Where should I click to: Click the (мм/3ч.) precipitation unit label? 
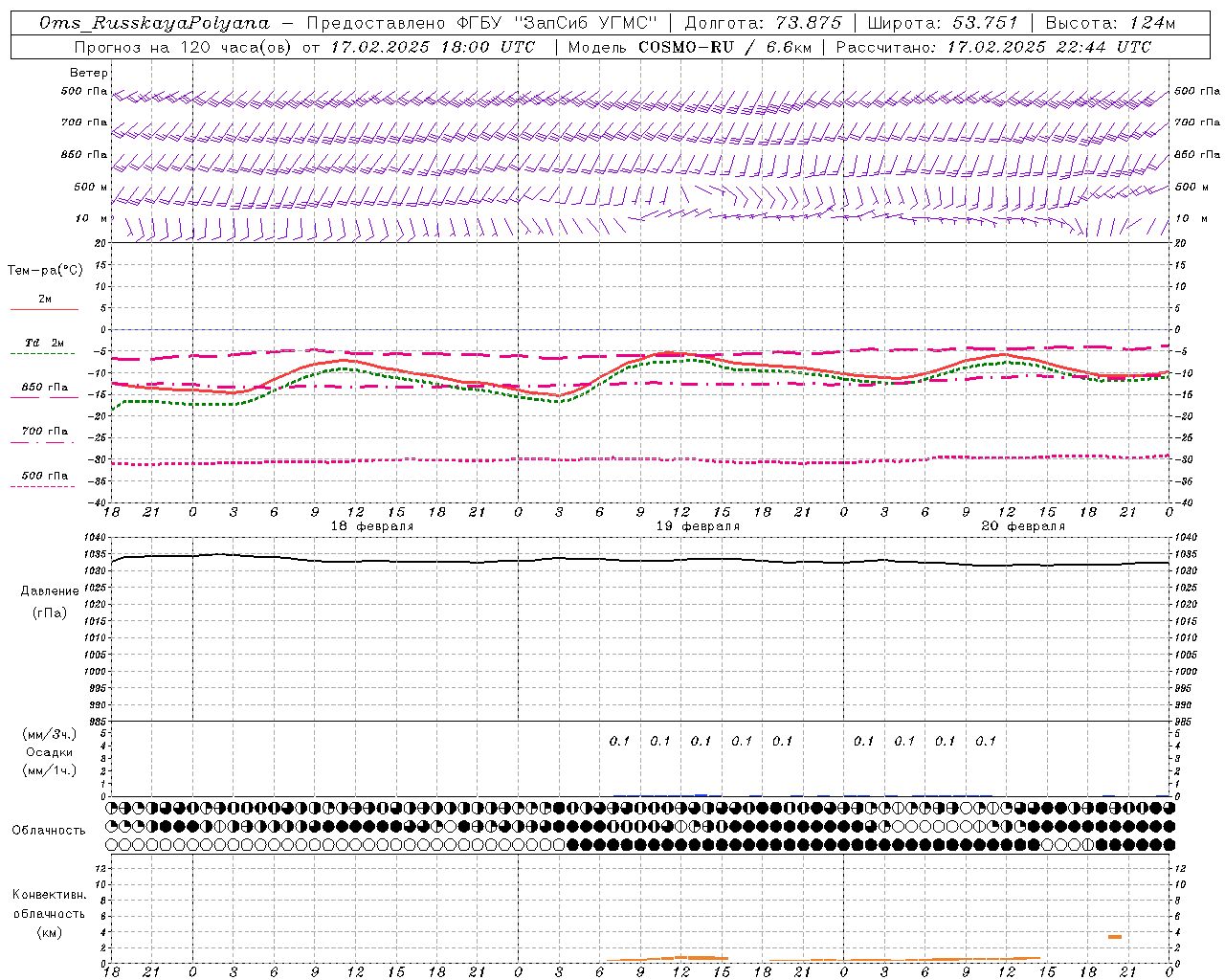[x=50, y=734]
